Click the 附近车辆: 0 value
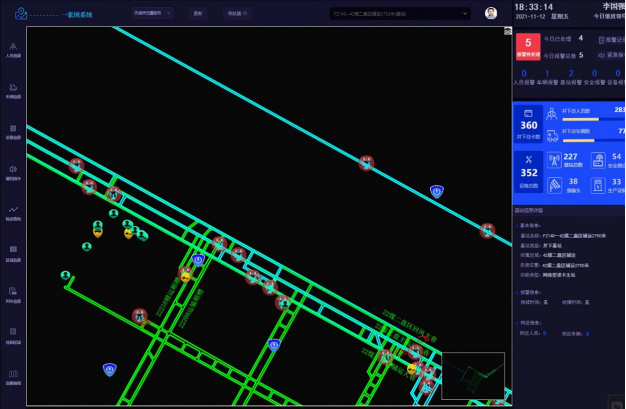Screen dimensions: 626x409 click(x=587, y=334)
